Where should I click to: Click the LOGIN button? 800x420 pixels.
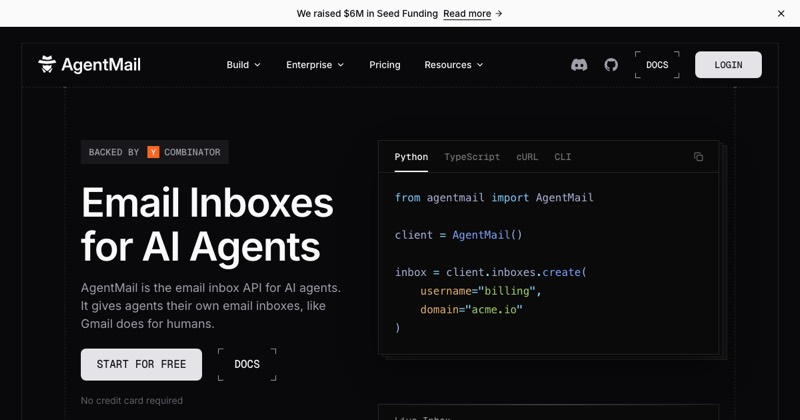pyautogui.click(x=728, y=65)
